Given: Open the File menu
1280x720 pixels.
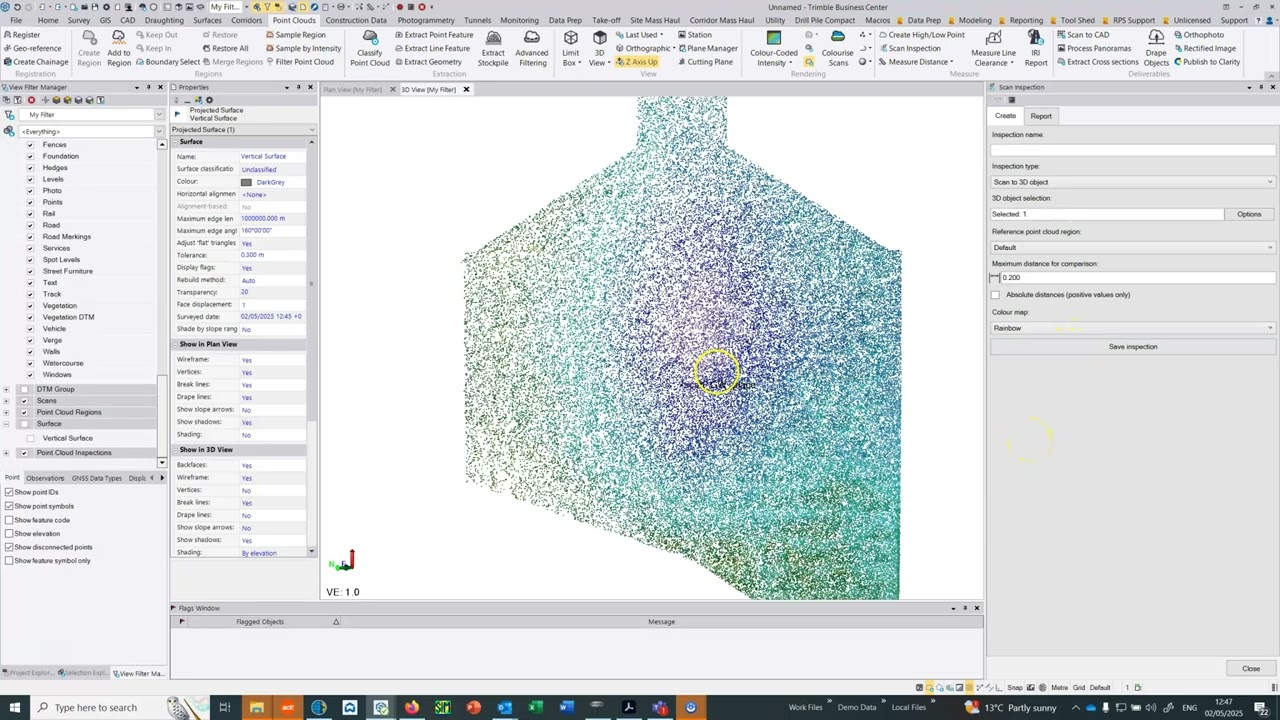Looking at the screenshot, I should click(16, 20).
